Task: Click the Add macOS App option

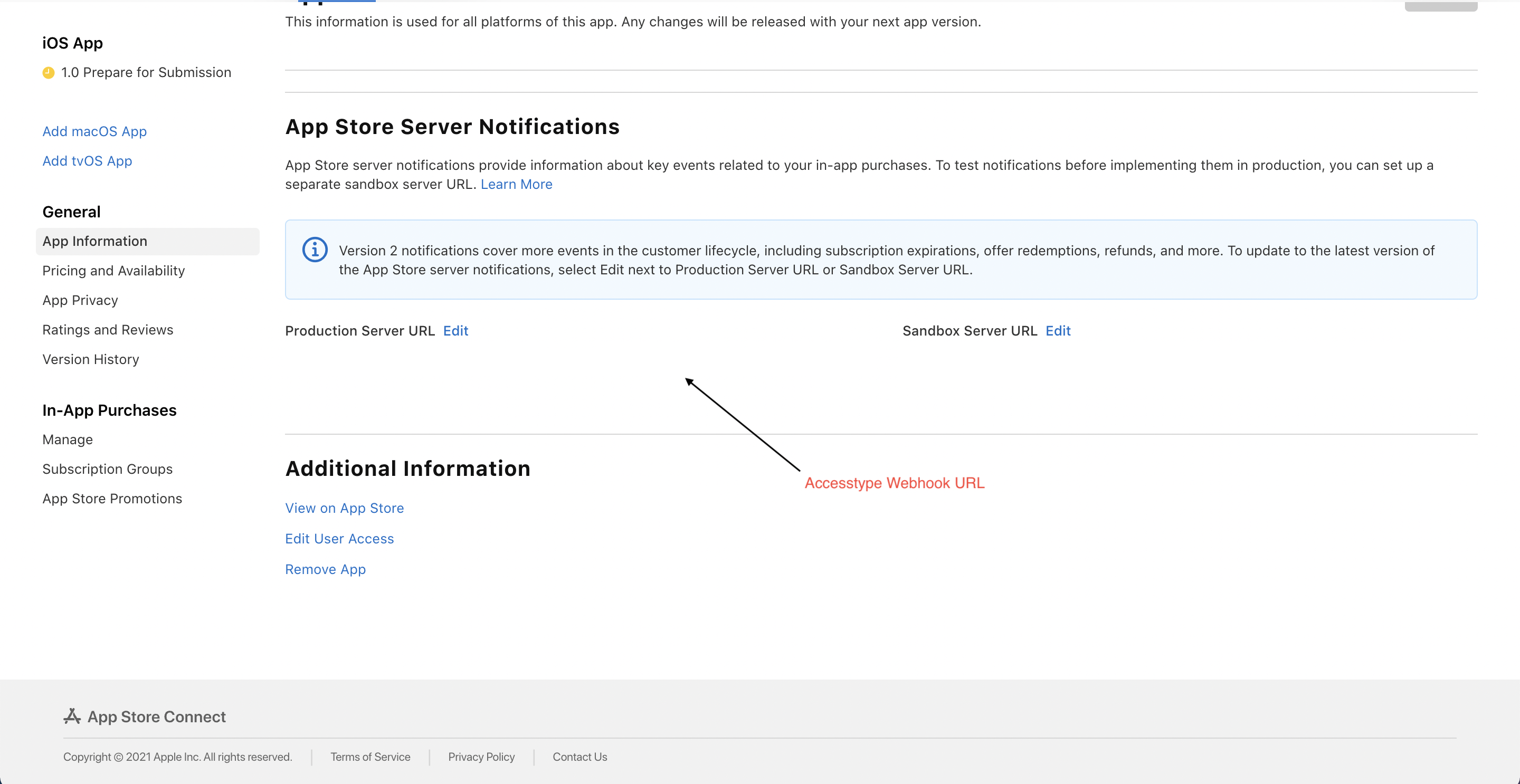Action: 94,131
